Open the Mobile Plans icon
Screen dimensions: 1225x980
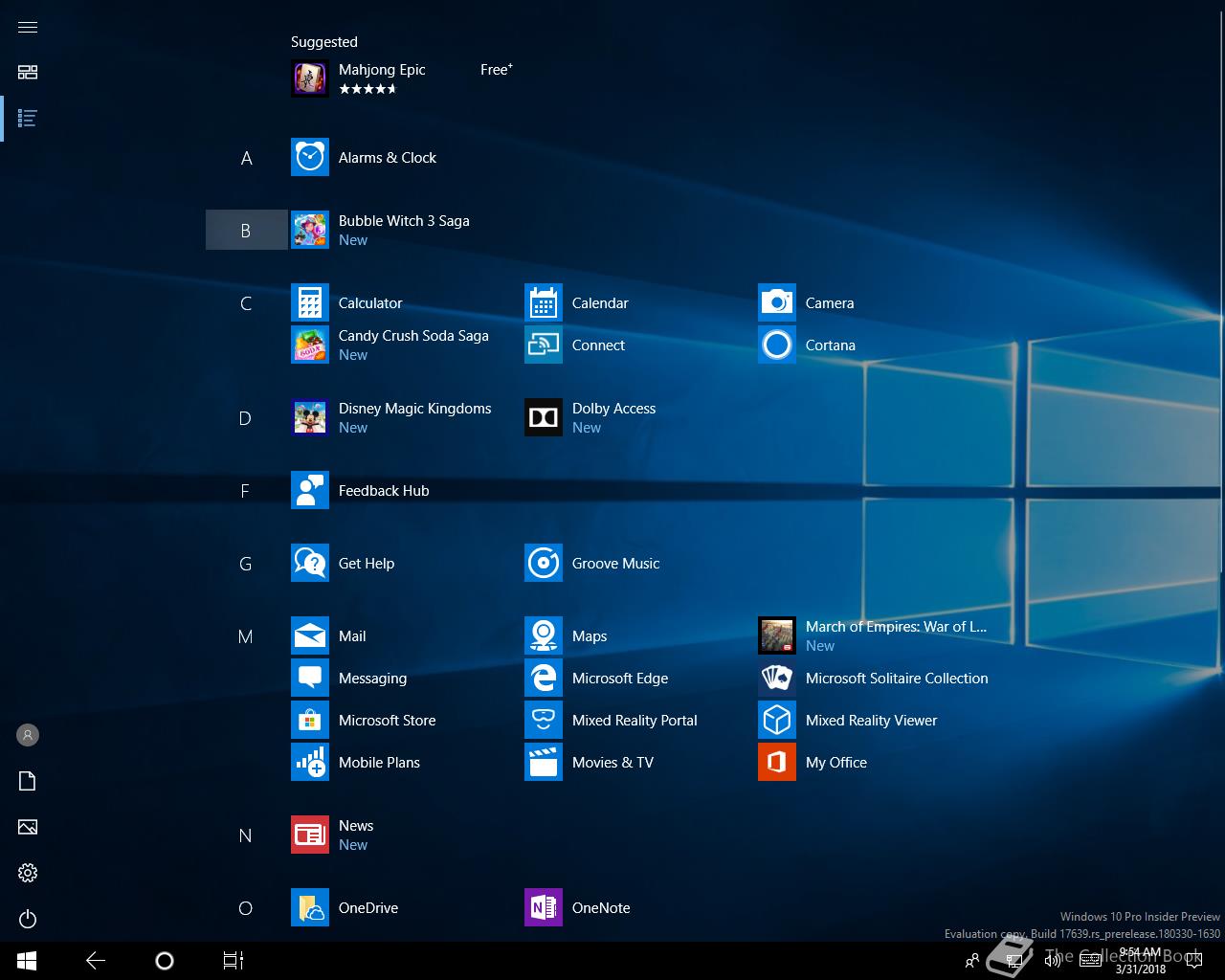click(x=310, y=762)
